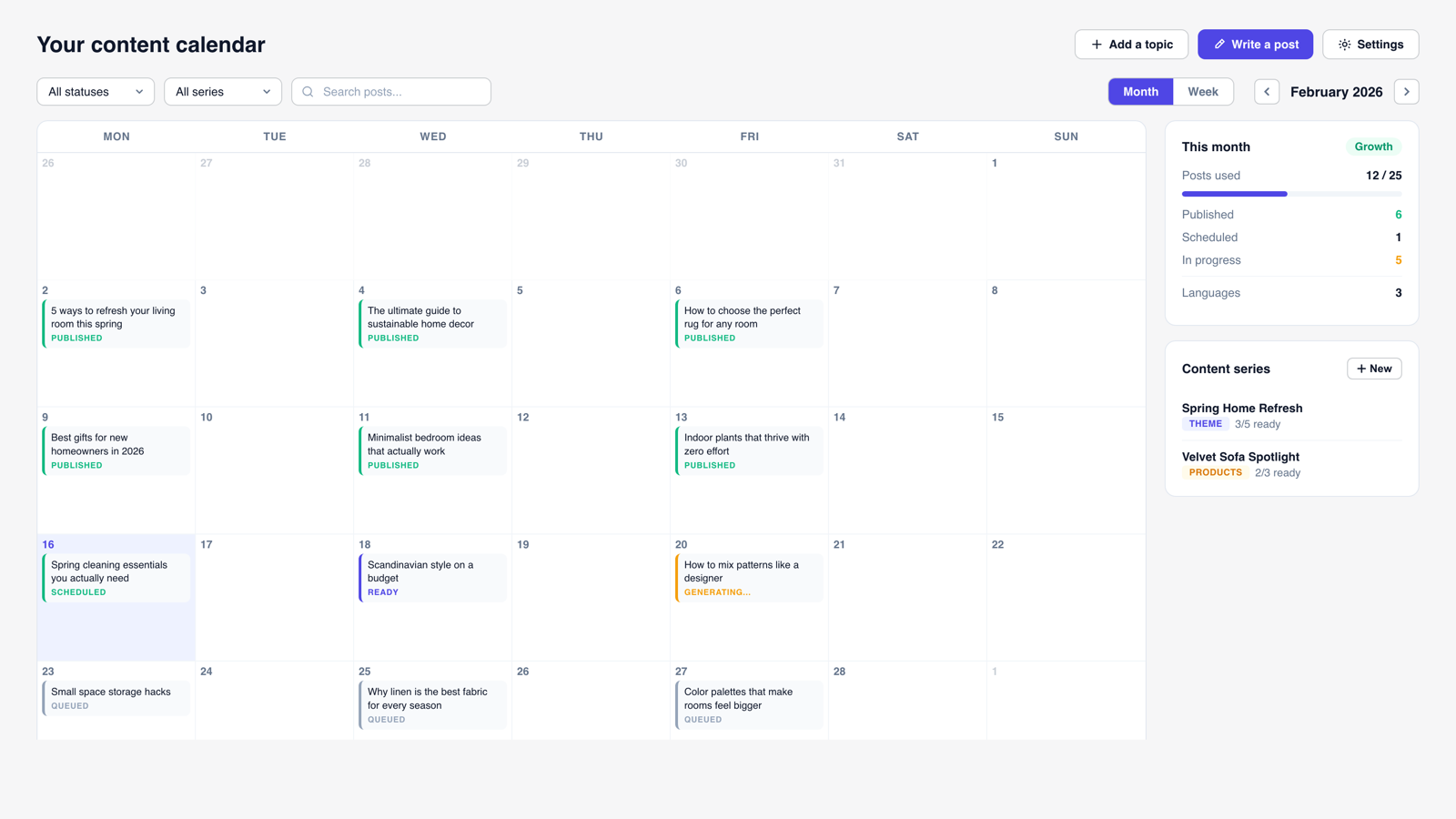Screen dimensions: 1456x819
Task: Expand the All series filter
Action: [x=222, y=91]
